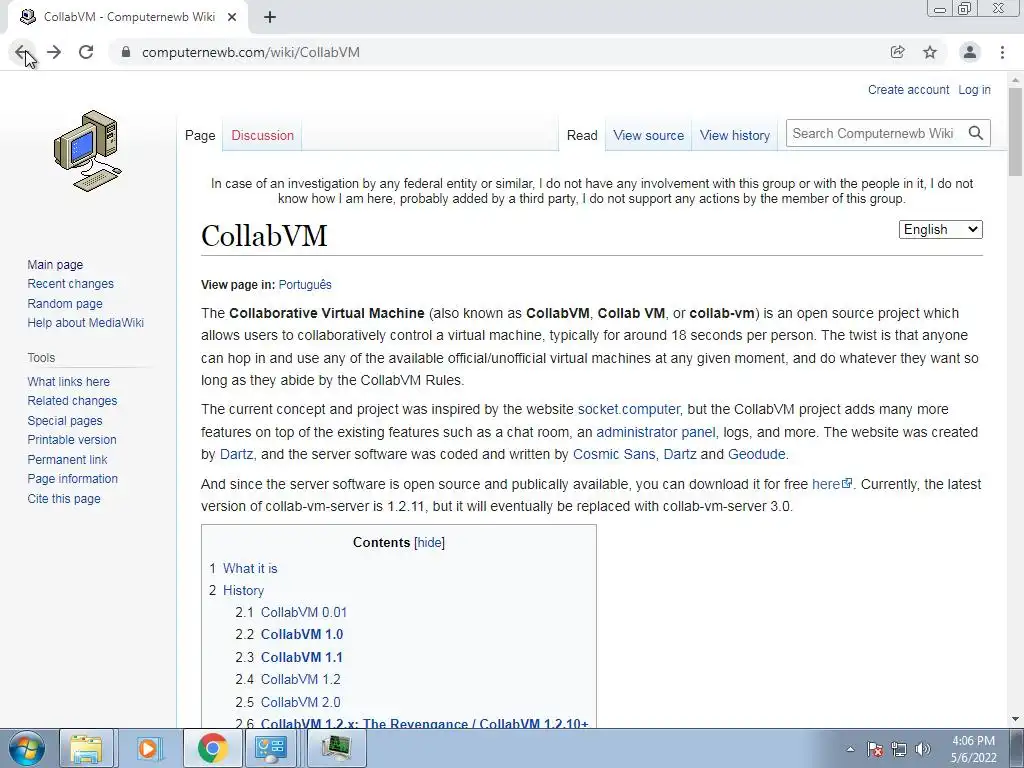
Task: Open a new tab with the plus button
Action: 270,17
